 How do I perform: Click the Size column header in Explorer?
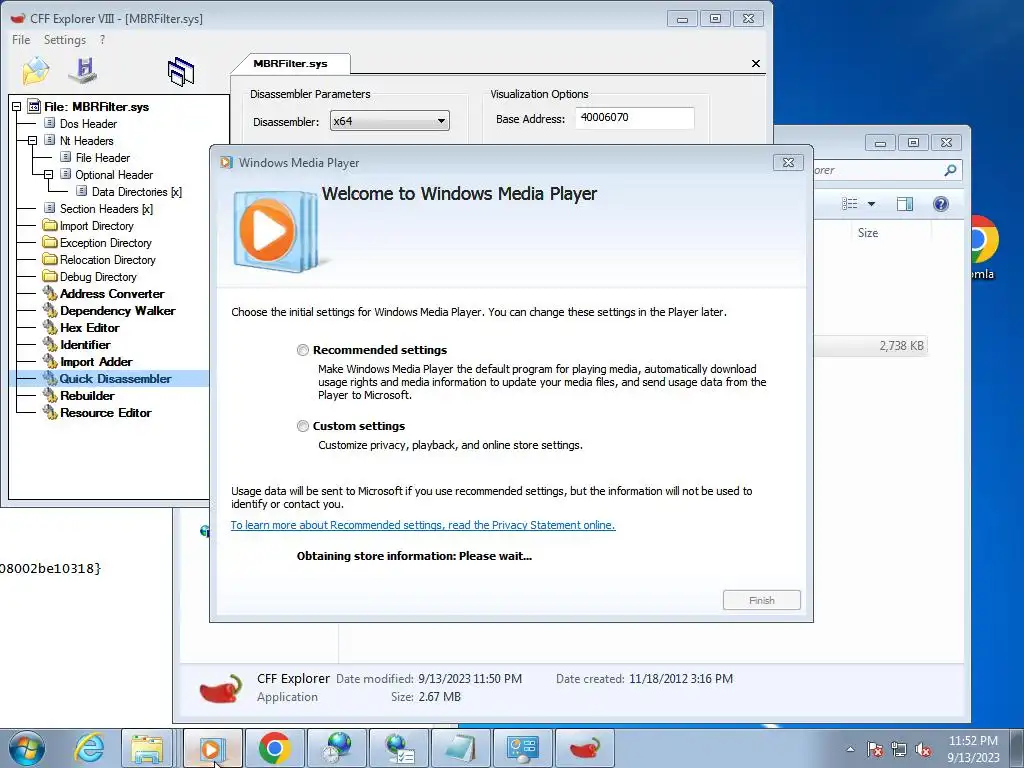click(868, 233)
